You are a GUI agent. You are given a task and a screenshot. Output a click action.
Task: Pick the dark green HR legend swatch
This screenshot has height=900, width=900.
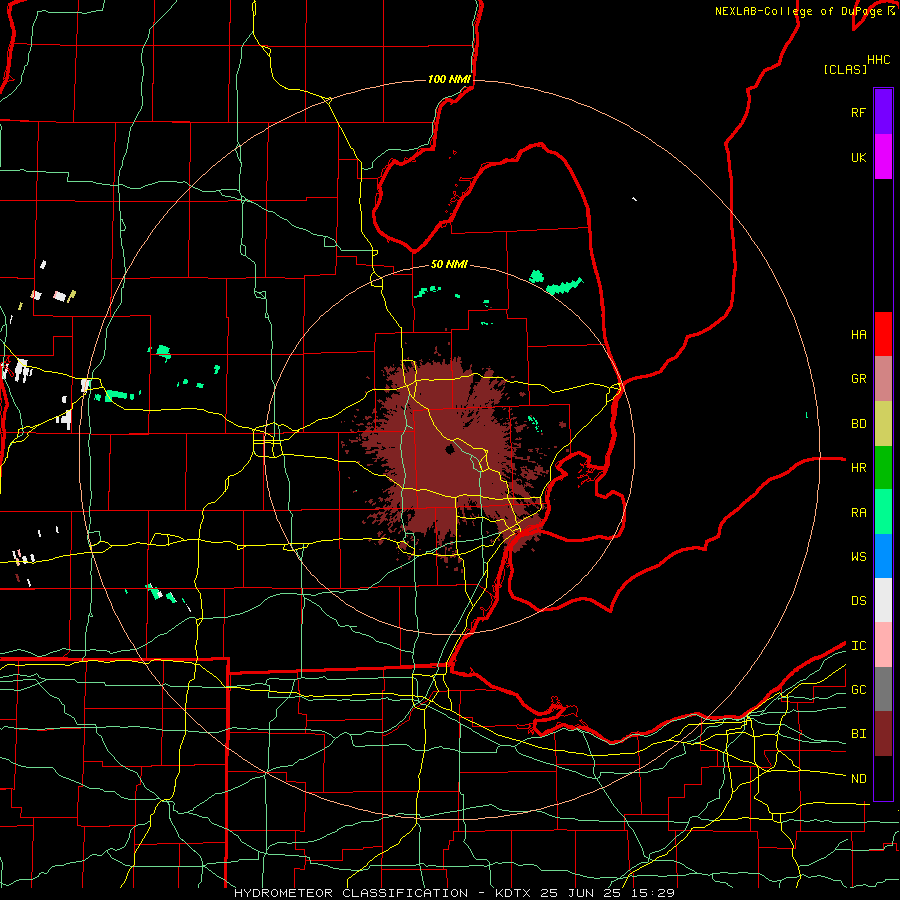pyautogui.click(x=883, y=468)
